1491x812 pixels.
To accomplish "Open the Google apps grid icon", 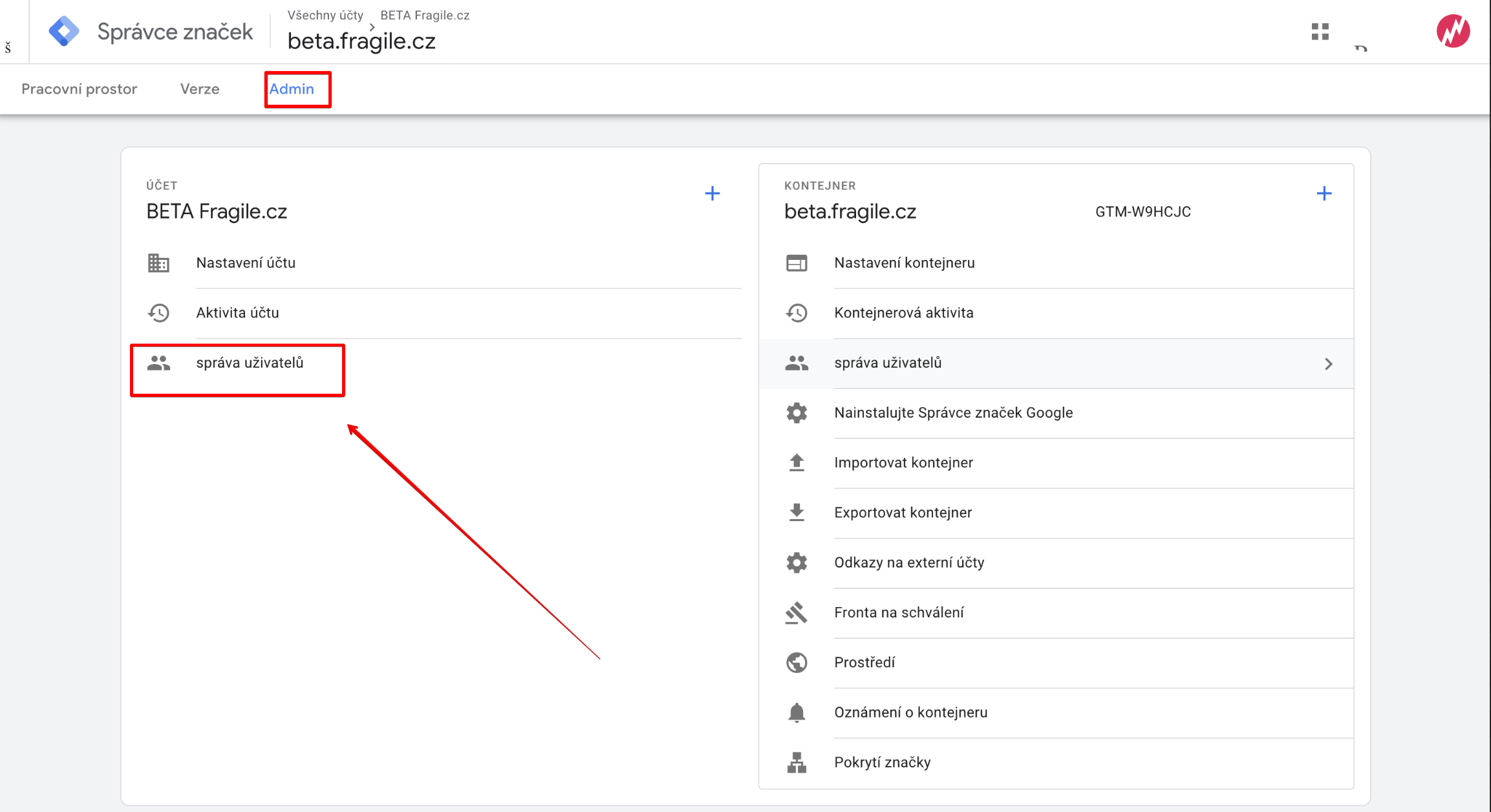I will pos(1320,31).
